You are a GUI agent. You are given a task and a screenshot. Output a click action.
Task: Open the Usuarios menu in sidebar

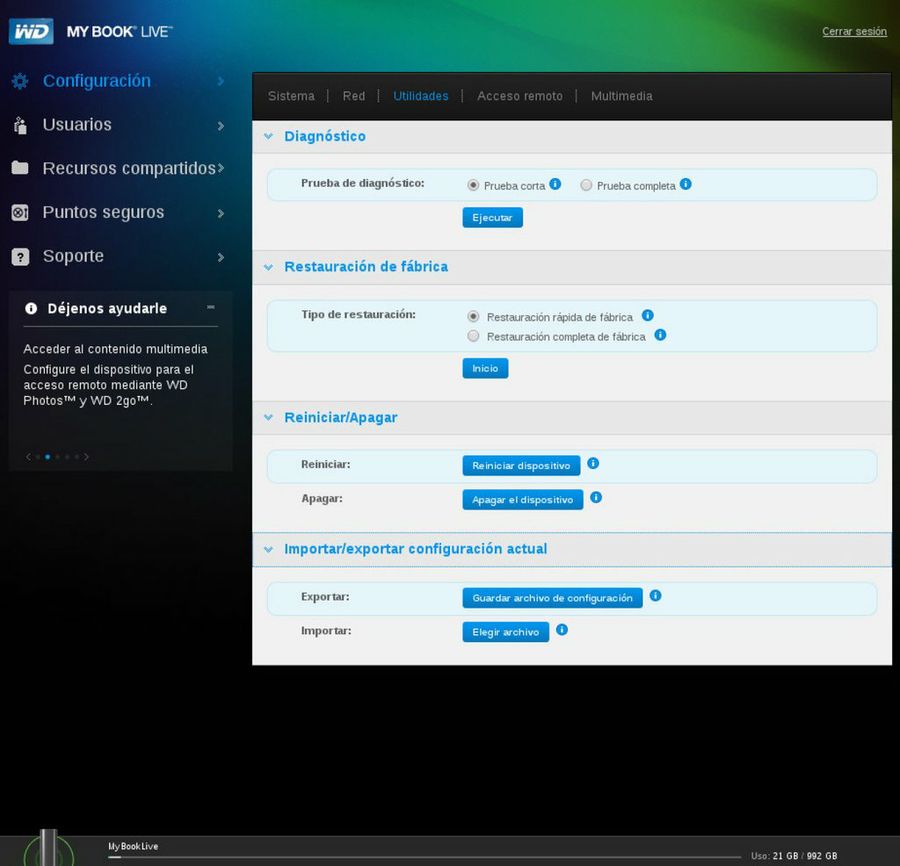tap(77, 125)
